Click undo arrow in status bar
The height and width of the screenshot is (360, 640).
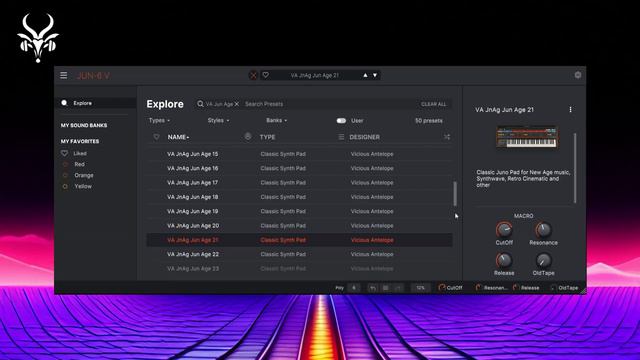tap(373, 288)
